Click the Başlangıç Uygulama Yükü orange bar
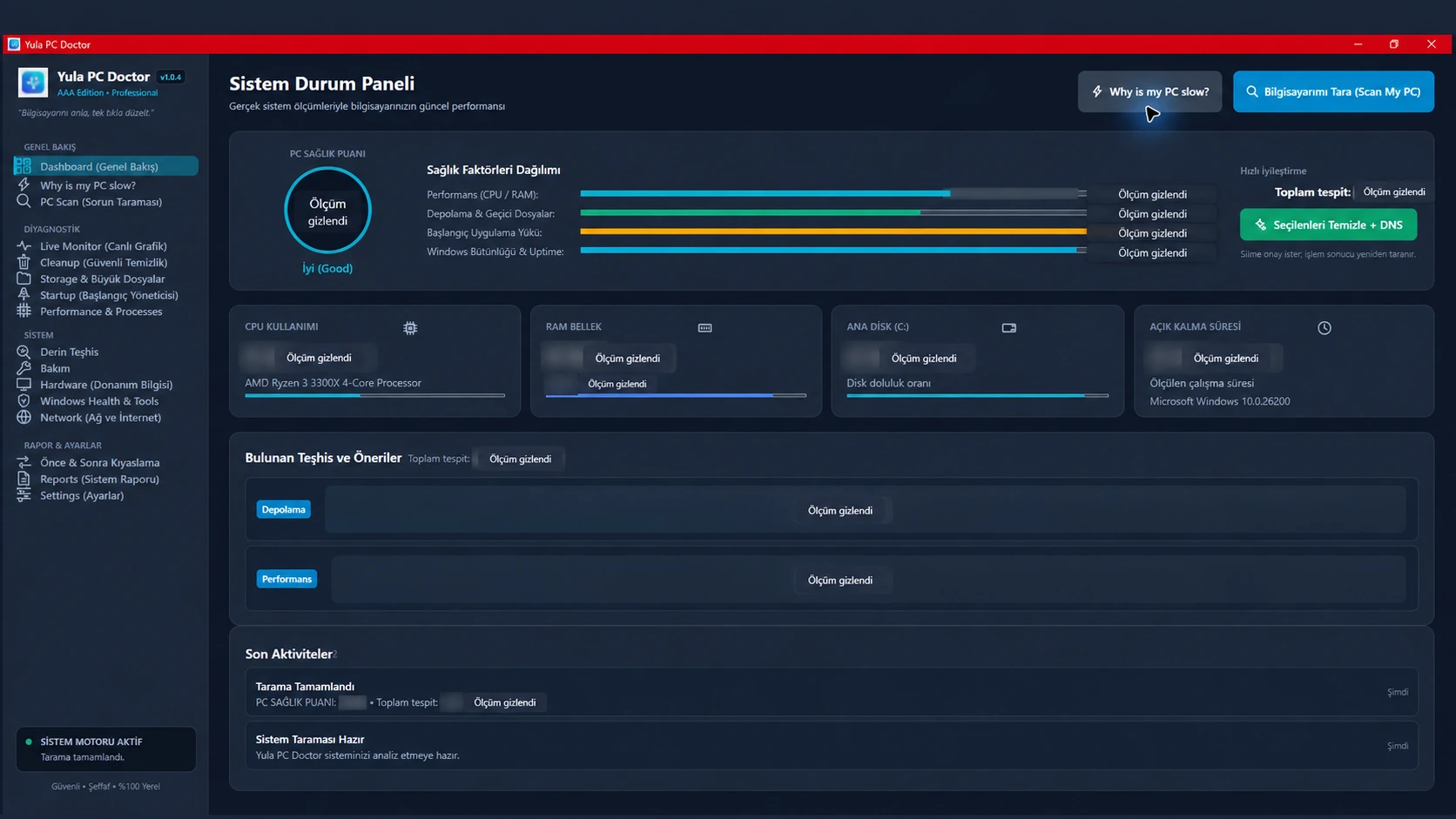Viewport: 1456px width, 819px height. (x=833, y=232)
